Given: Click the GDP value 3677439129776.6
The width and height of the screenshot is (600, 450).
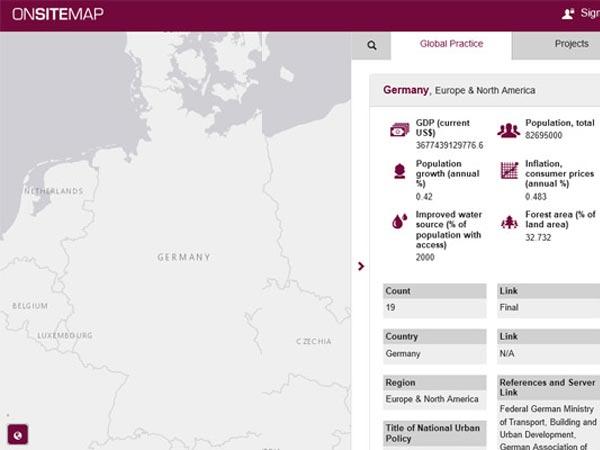Looking at the screenshot, I should coord(449,145).
